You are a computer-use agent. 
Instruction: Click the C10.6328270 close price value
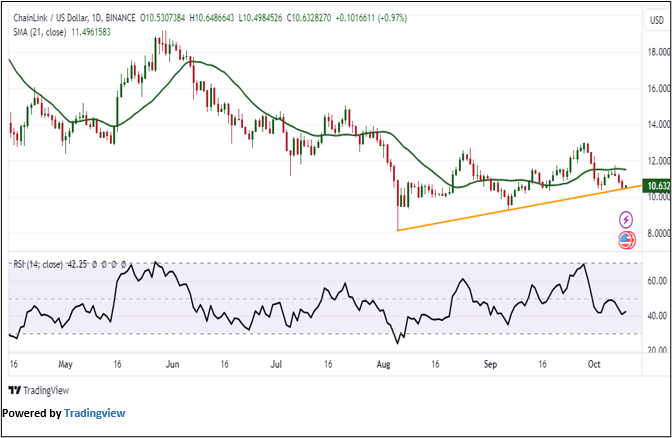tap(309, 18)
